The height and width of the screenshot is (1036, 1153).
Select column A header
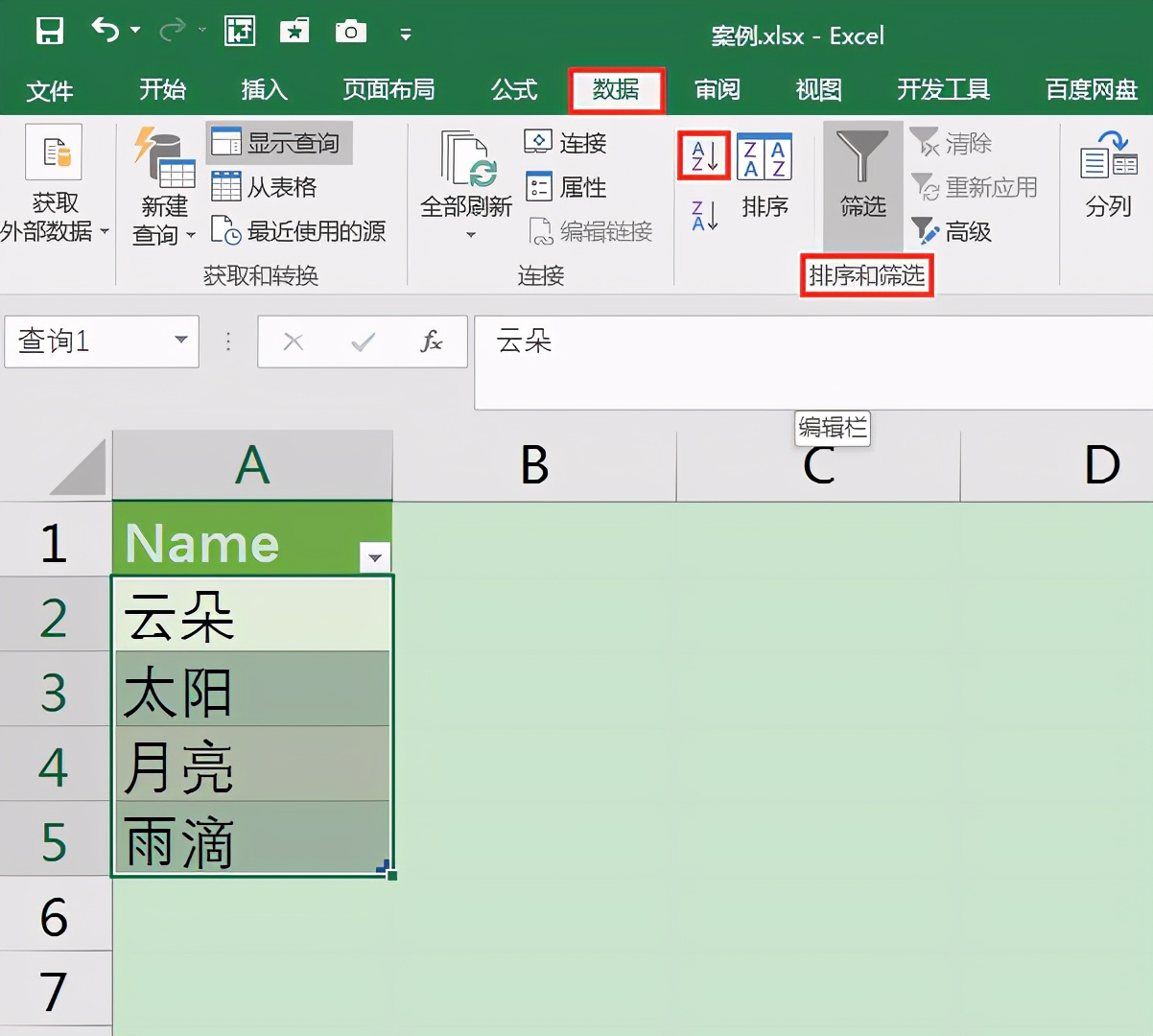pyautogui.click(x=252, y=465)
